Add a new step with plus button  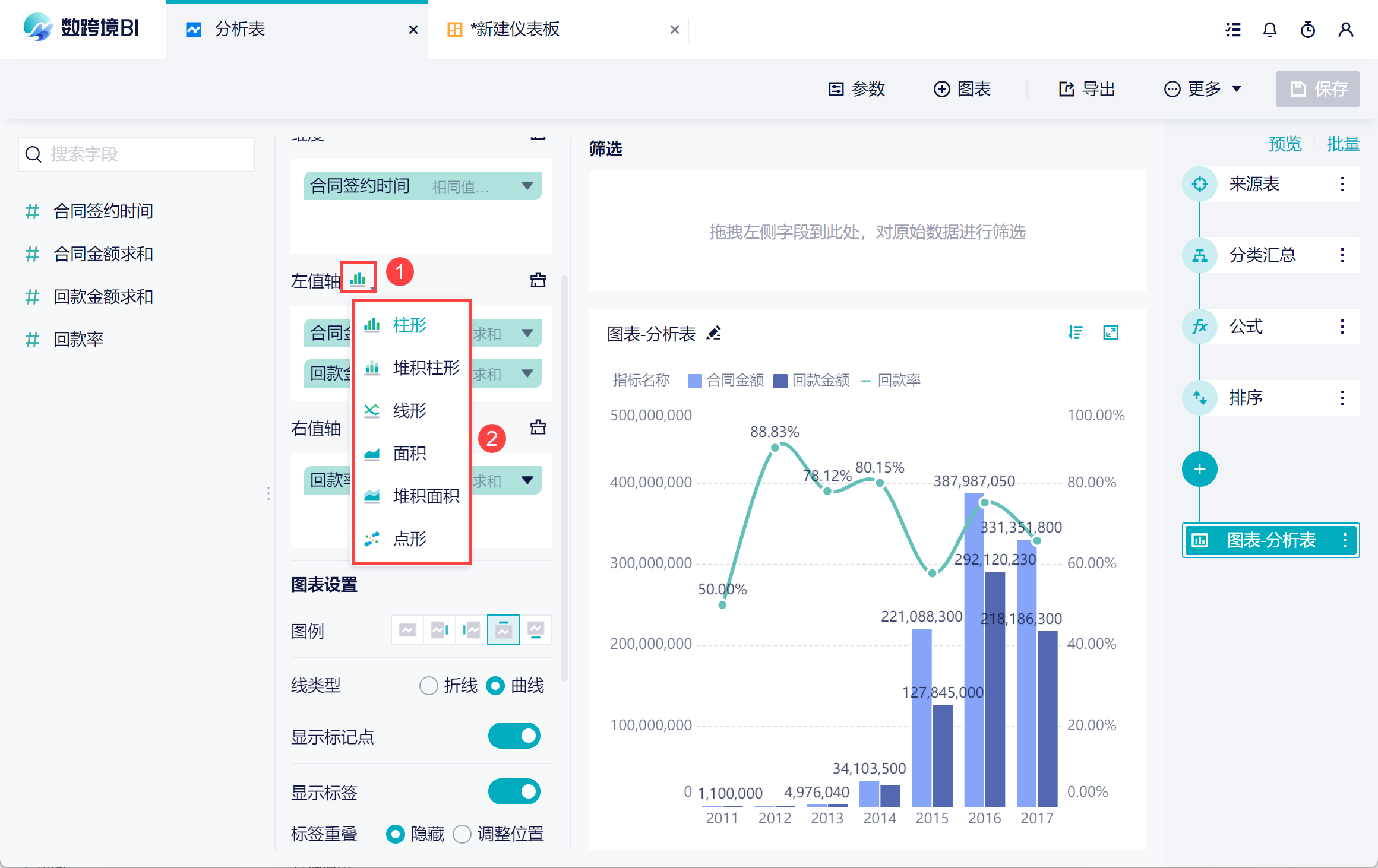(x=1199, y=470)
